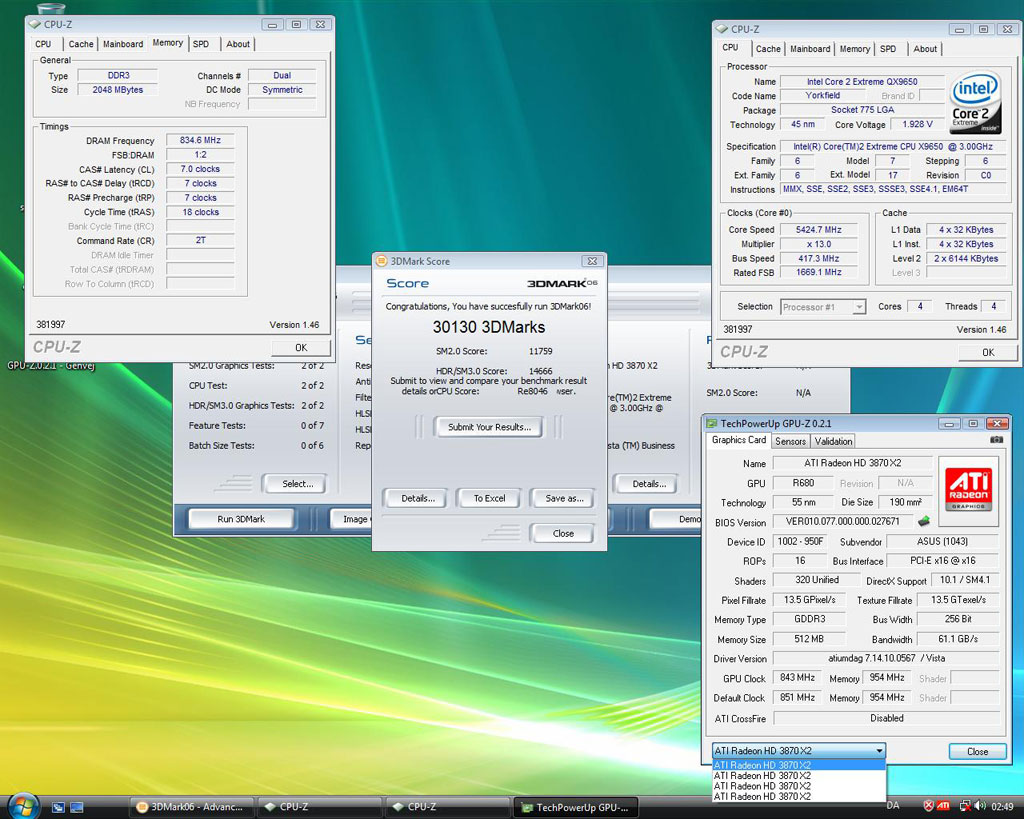The image size is (1024, 819).
Task: Open the Memory tab in right CPU-Z window
Action: 854,48
